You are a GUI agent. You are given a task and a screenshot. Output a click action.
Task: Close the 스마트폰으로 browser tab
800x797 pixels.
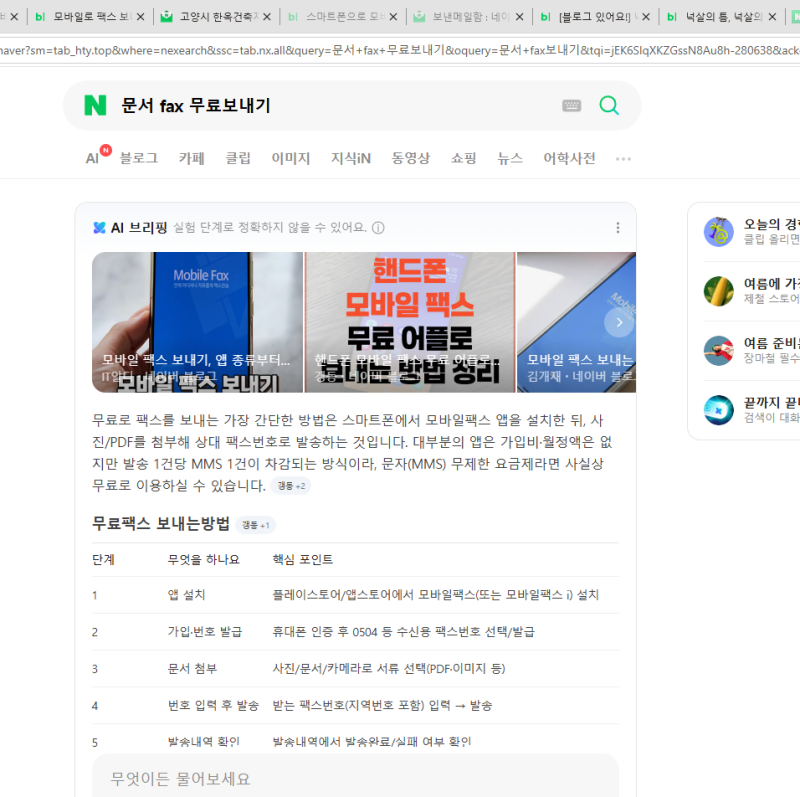[393, 17]
